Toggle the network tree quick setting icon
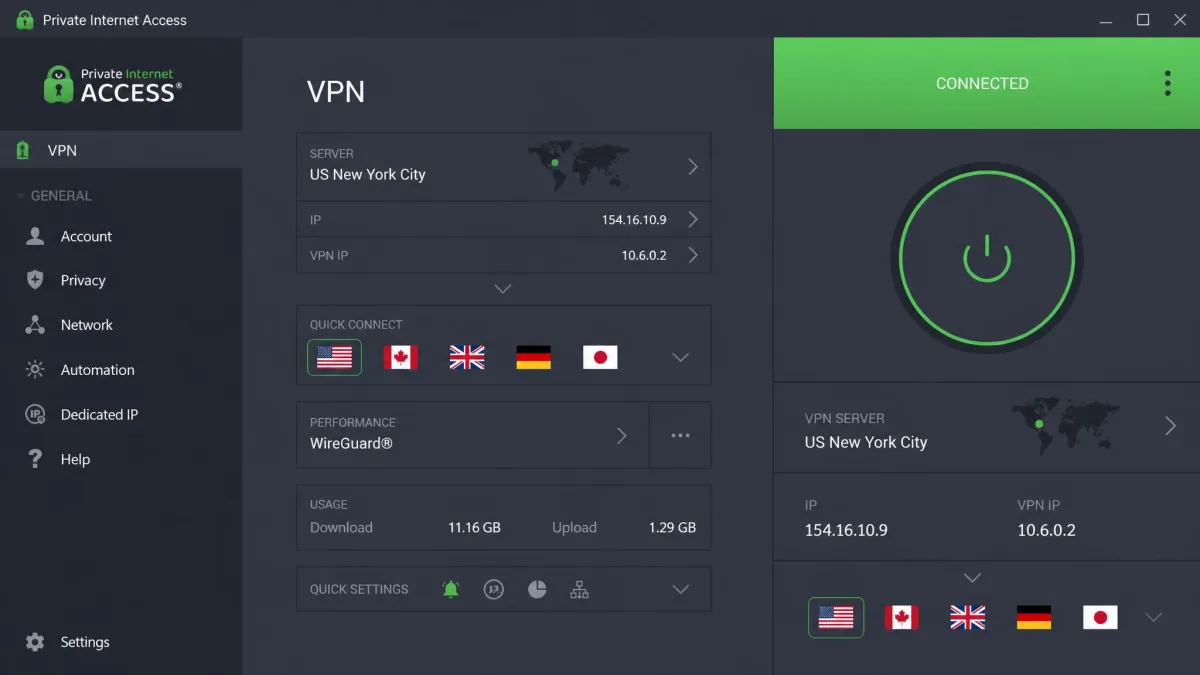This screenshot has width=1200, height=675. (579, 589)
